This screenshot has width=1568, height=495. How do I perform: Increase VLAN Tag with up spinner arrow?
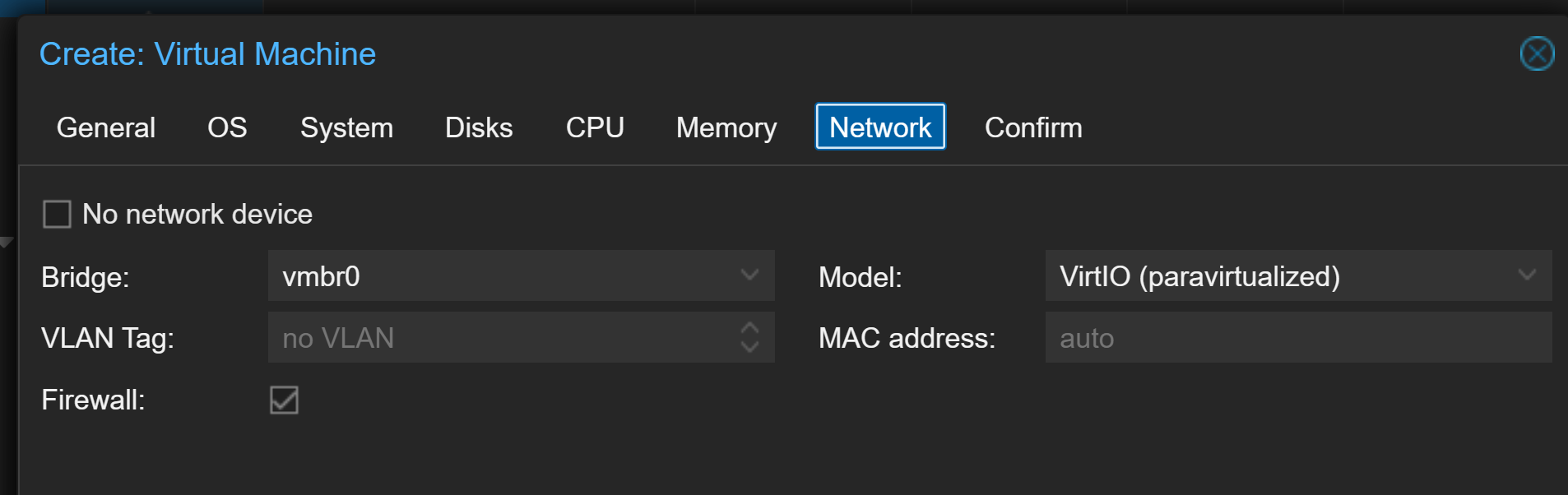[x=749, y=327]
